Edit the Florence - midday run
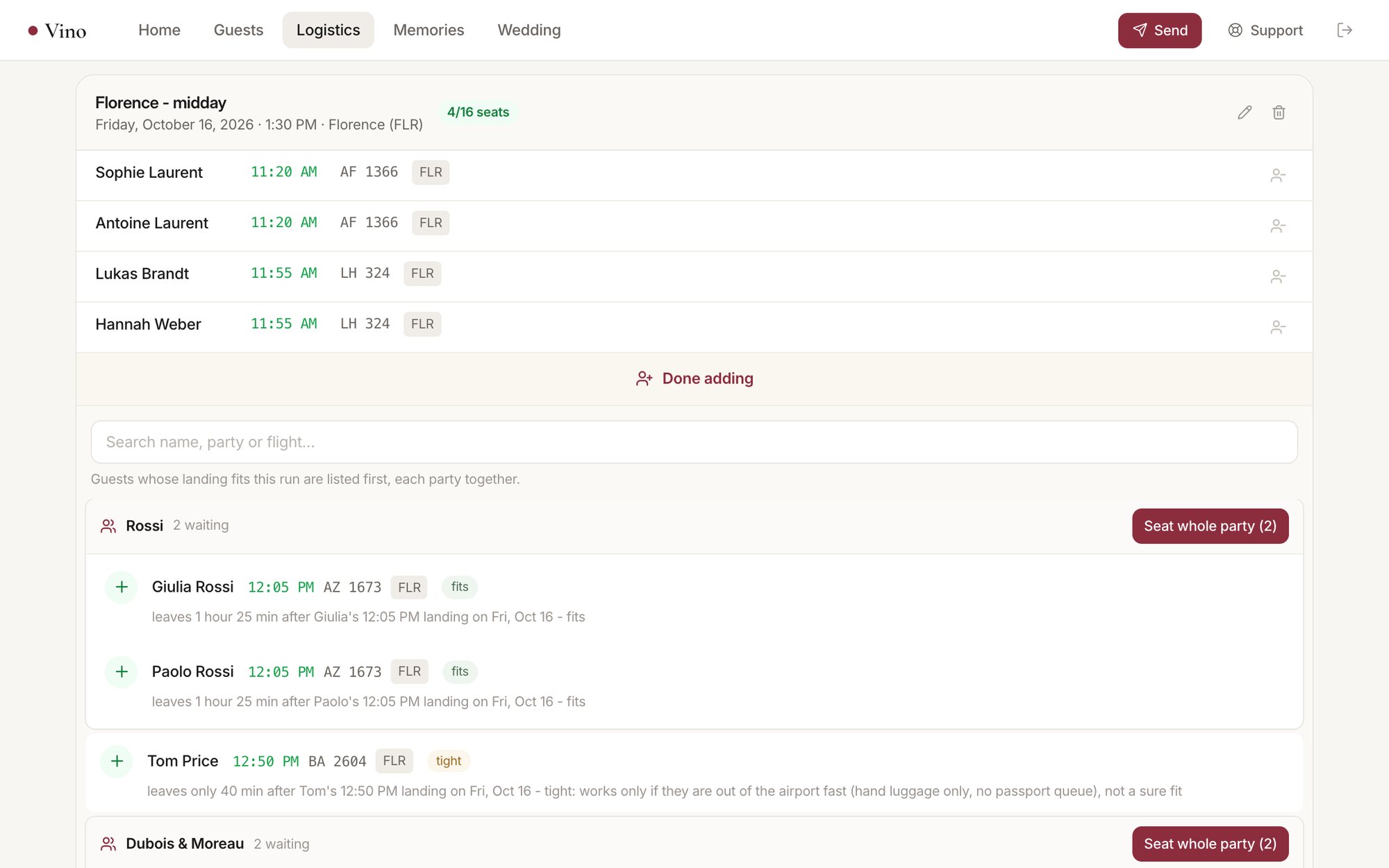This screenshot has height=868, width=1389. (1245, 112)
